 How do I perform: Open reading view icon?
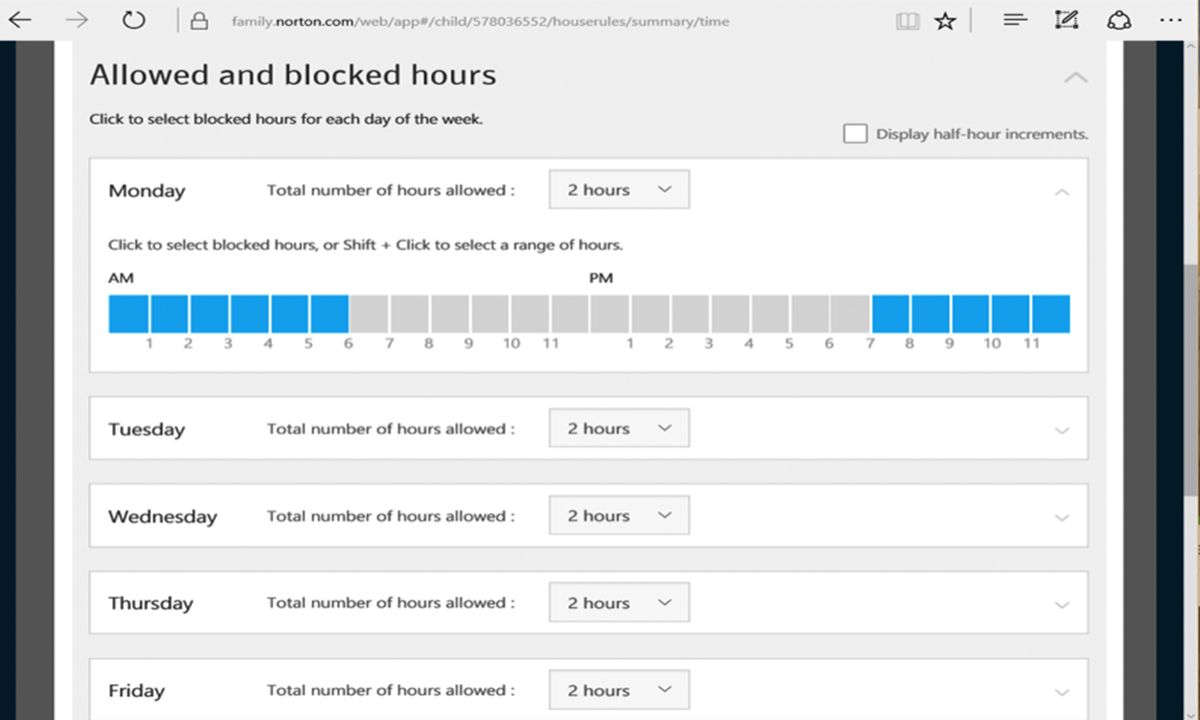(907, 19)
